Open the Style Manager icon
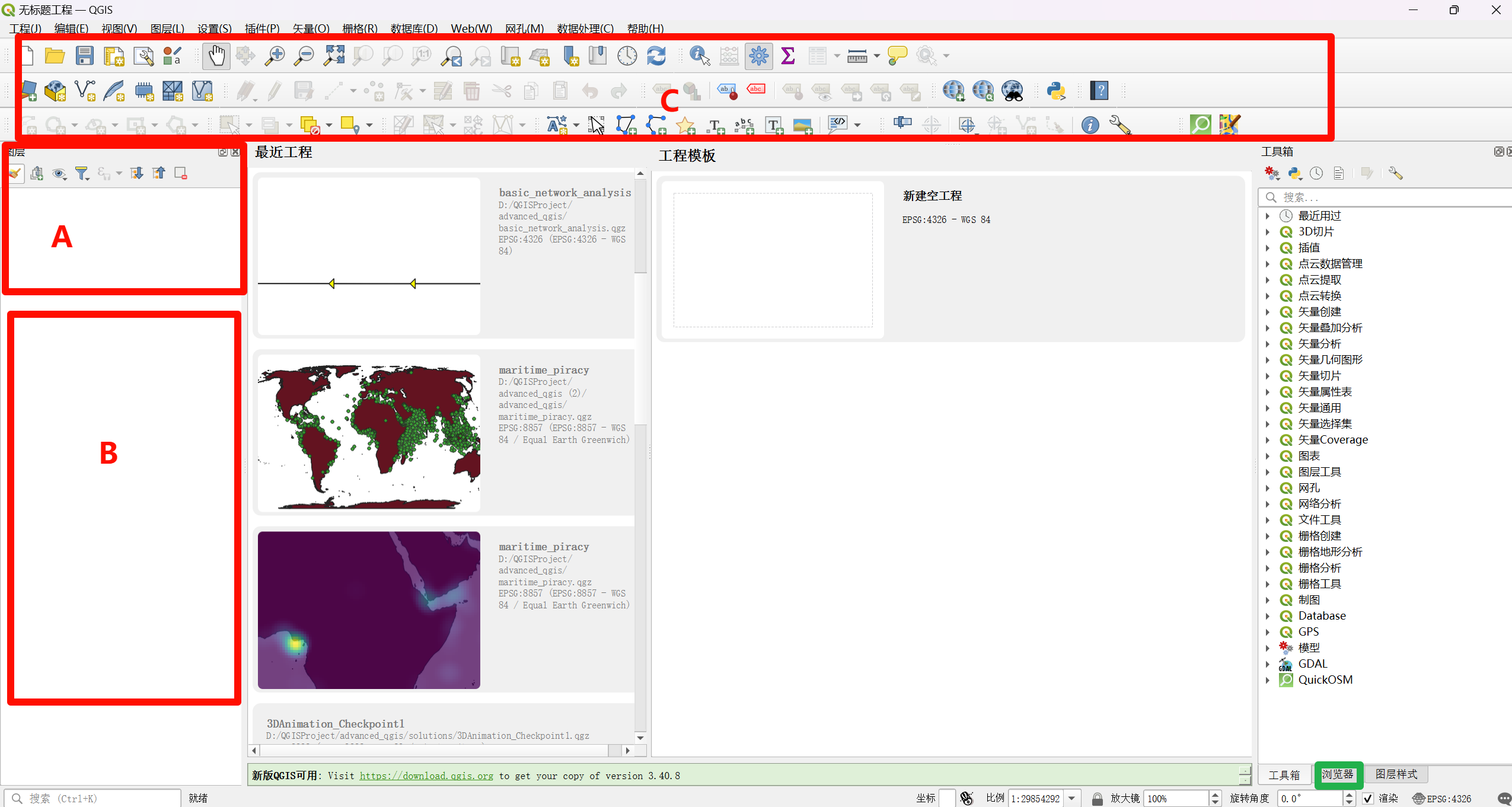This screenshot has height=807, width=1512. tap(173, 56)
